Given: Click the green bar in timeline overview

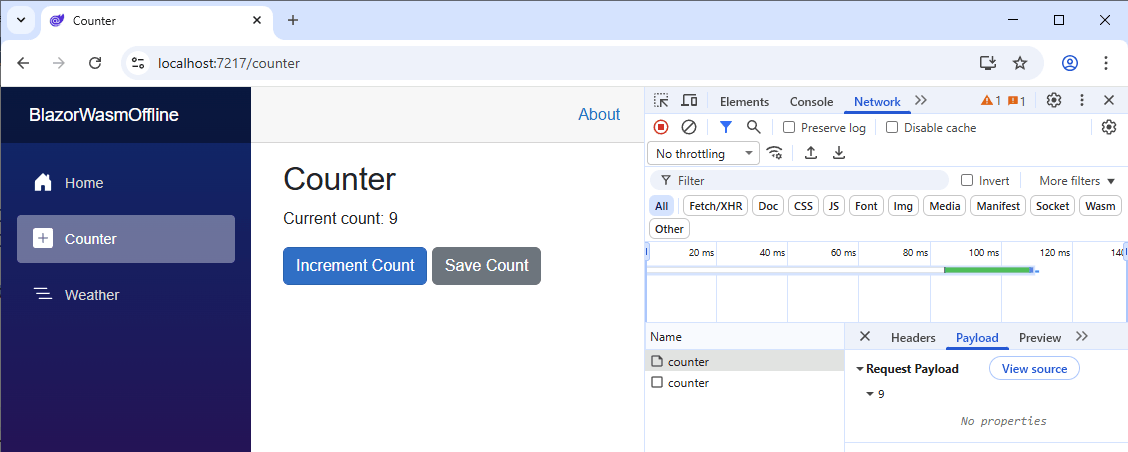Looking at the screenshot, I should click(x=988, y=270).
